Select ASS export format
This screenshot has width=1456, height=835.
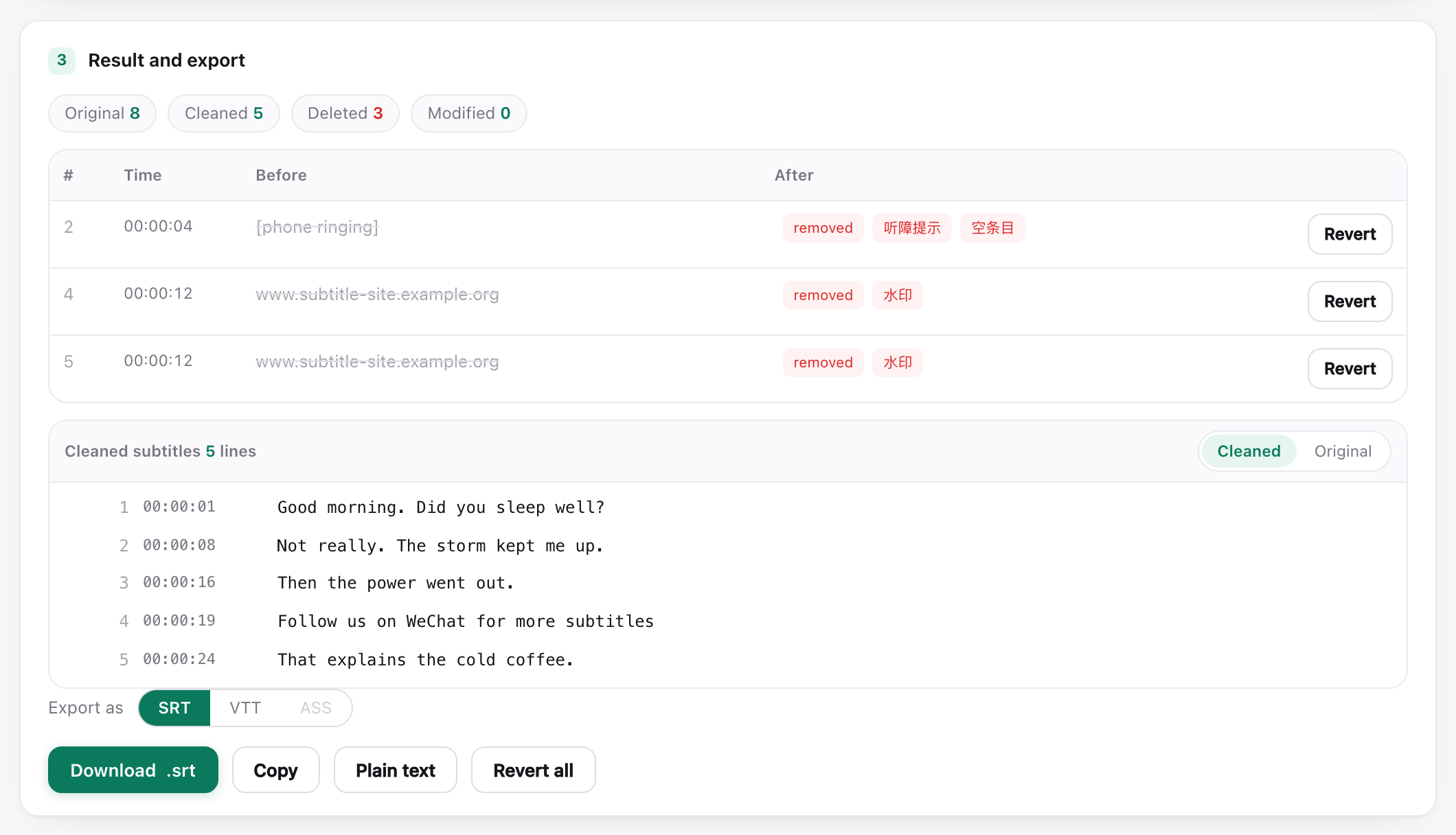click(316, 708)
